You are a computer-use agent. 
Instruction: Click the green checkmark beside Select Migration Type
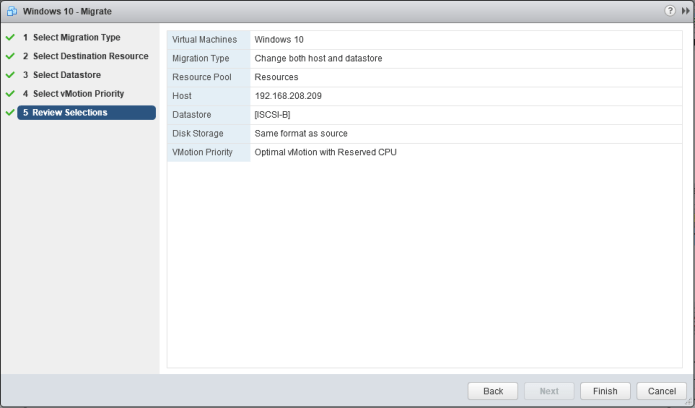point(10,38)
